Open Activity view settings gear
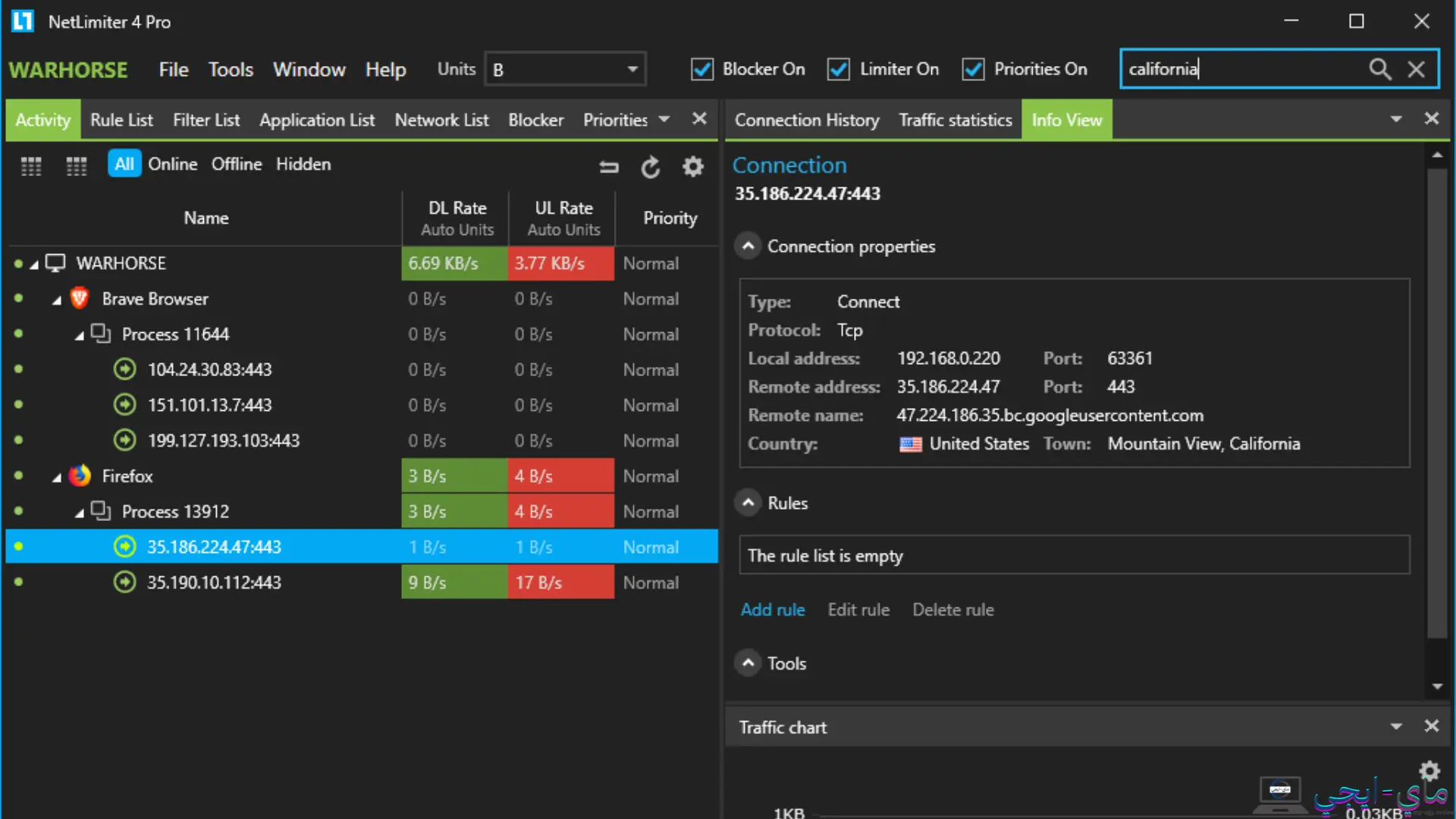Viewport: 1456px width, 819px height. click(693, 166)
